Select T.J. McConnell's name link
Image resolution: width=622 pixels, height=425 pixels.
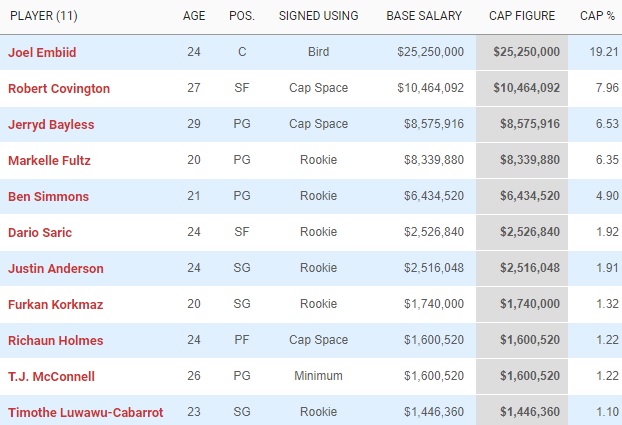coord(51,376)
